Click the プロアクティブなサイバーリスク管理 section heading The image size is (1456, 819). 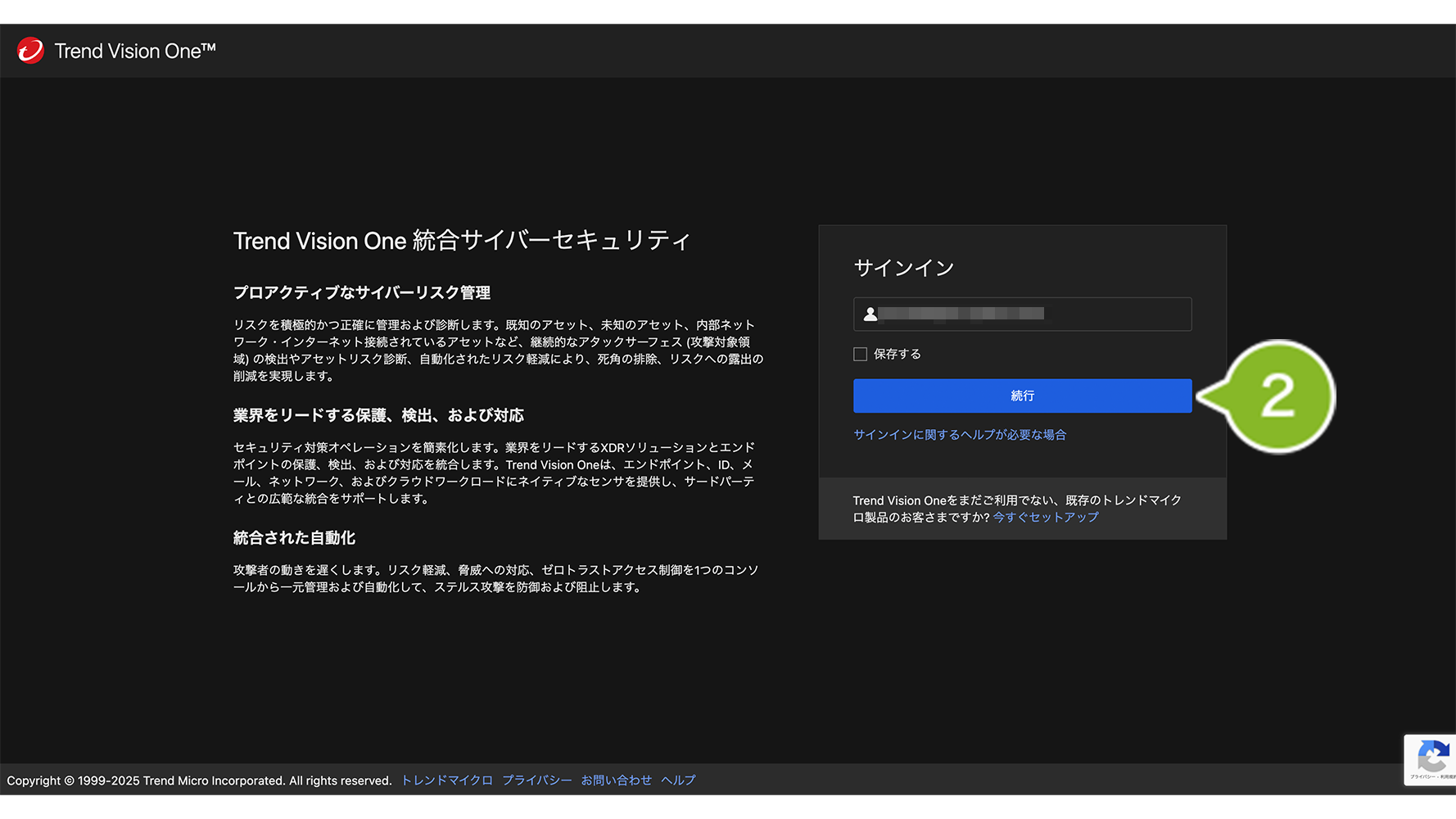(x=361, y=292)
